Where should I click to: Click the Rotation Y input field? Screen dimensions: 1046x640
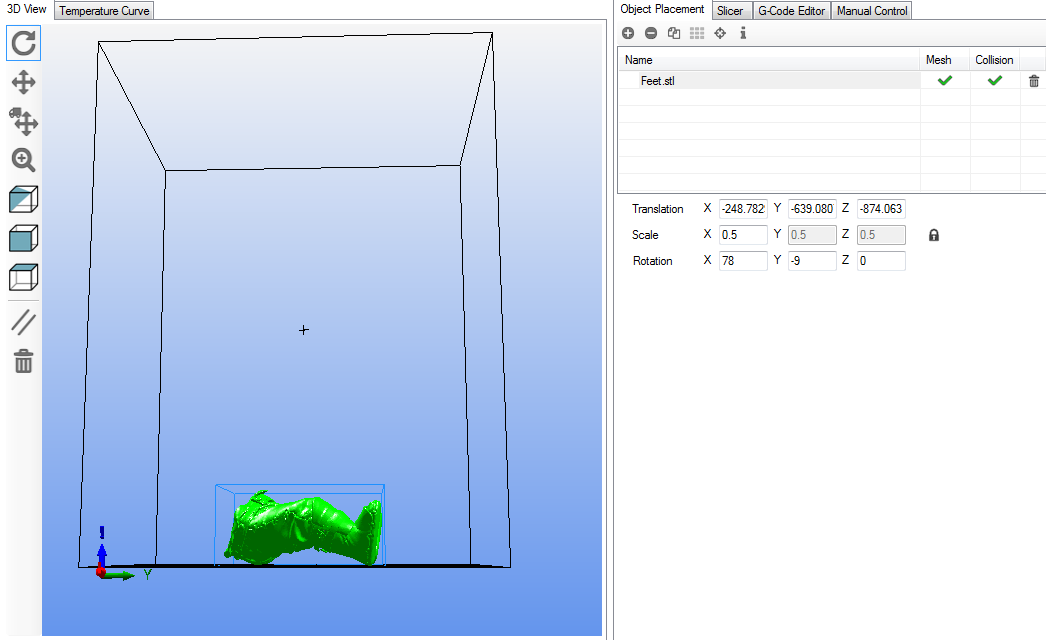click(x=811, y=261)
